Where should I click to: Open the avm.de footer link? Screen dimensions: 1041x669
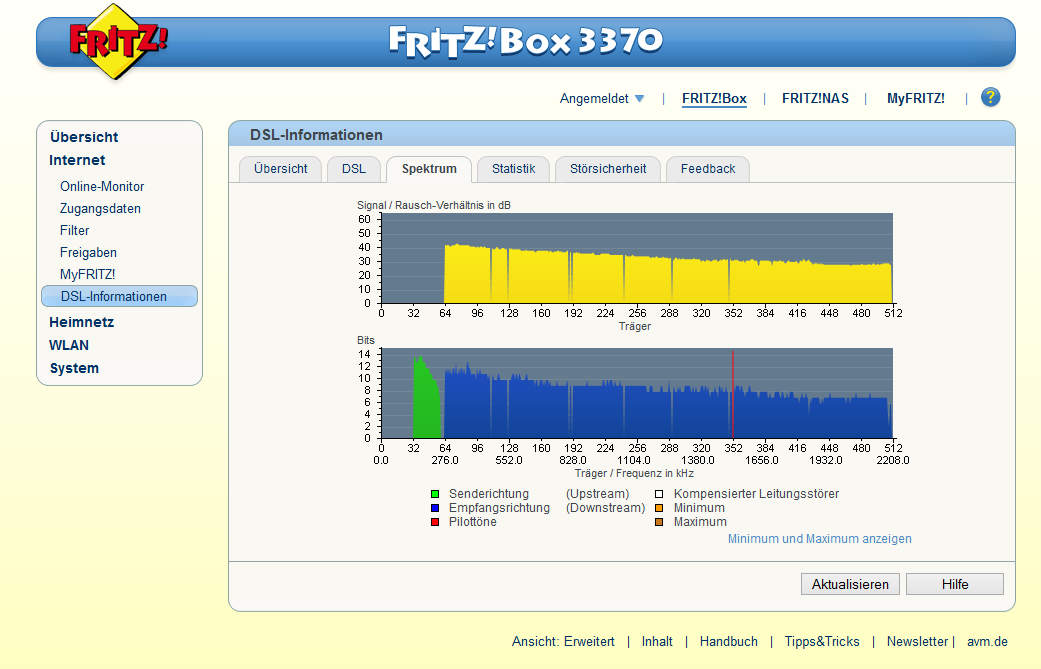[x=987, y=642]
